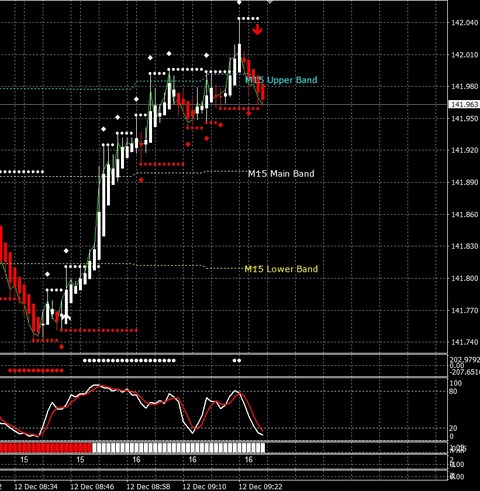Click the 12 Dec 08:34 time label

click(x=36, y=487)
